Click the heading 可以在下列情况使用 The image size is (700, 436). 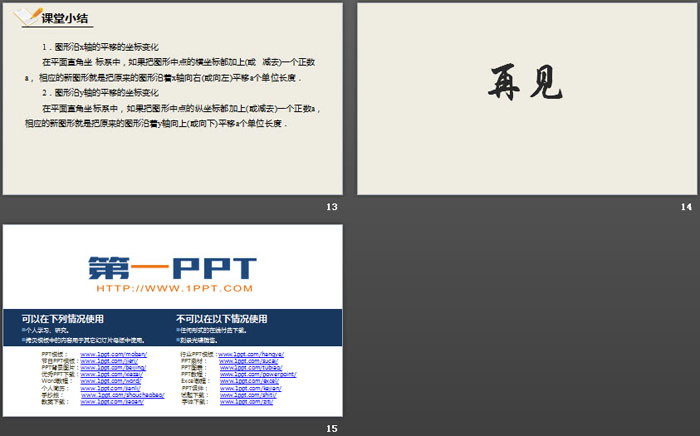[x=62, y=319]
